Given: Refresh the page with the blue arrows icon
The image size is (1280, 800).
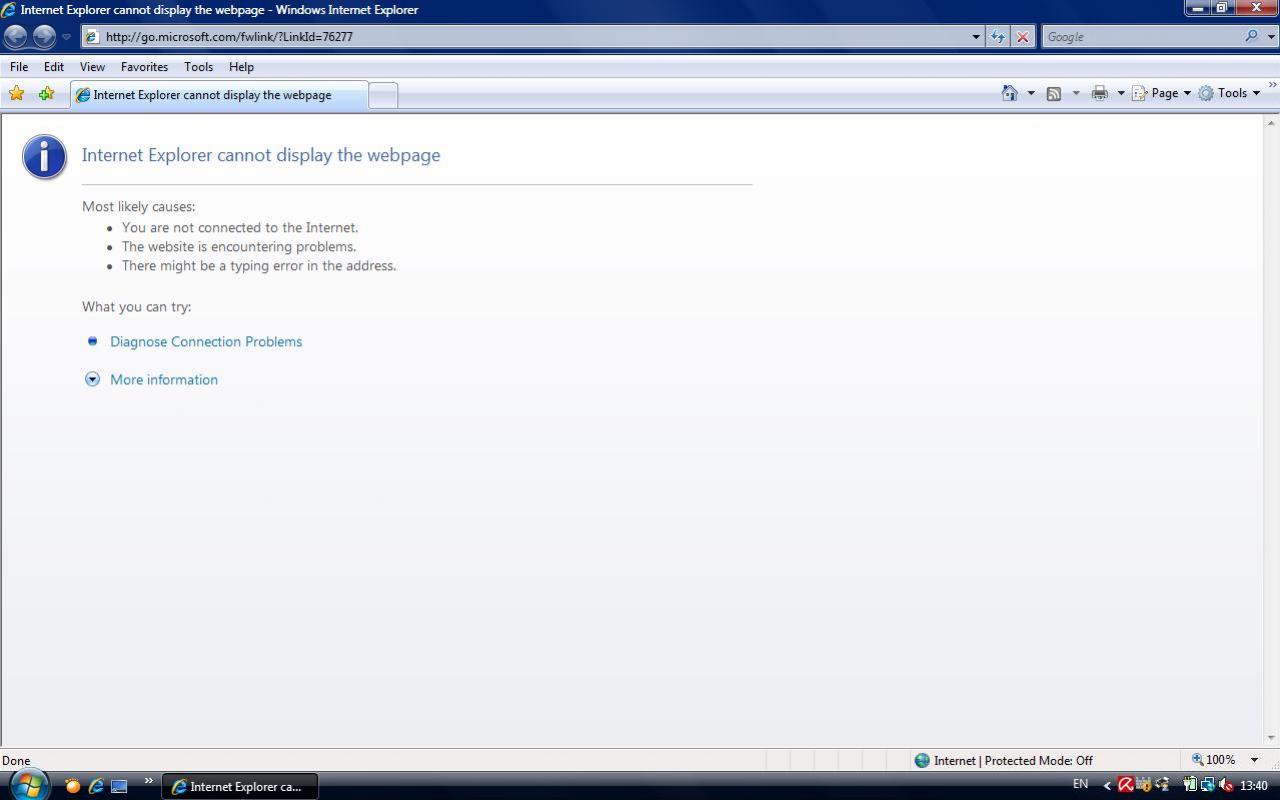Looking at the screenshot, I should (998, 37).
